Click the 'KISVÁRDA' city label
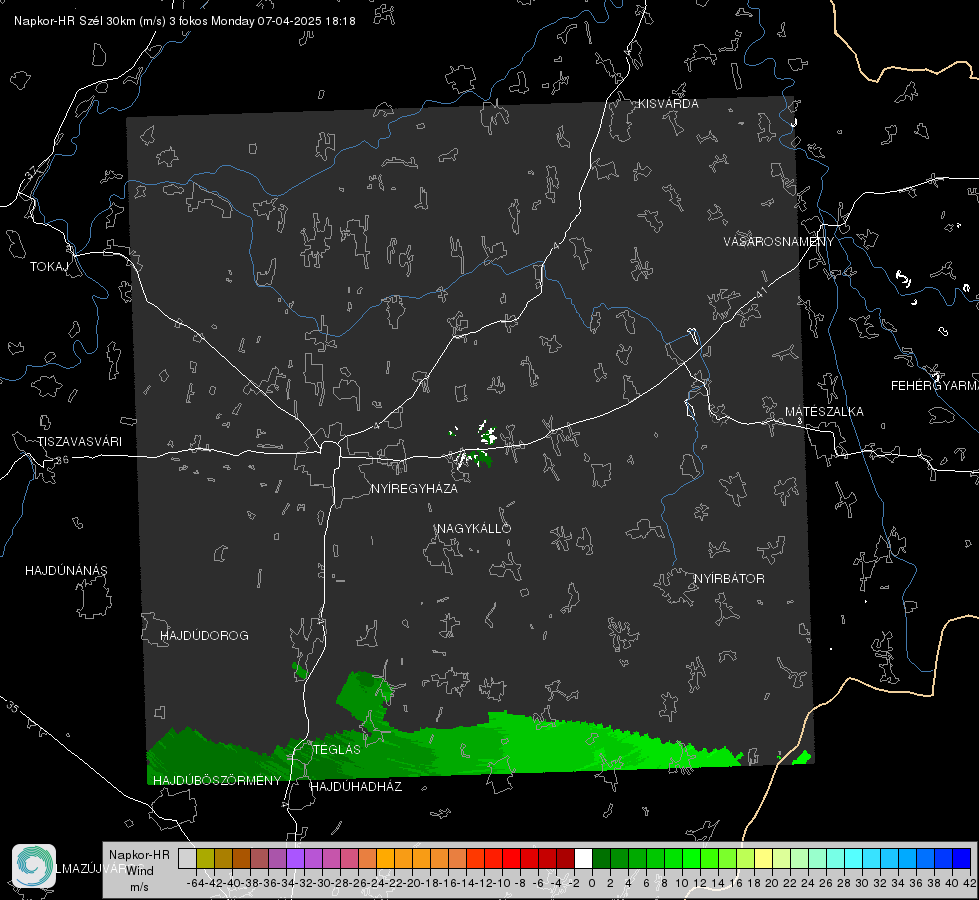 [x=668, y=104]
